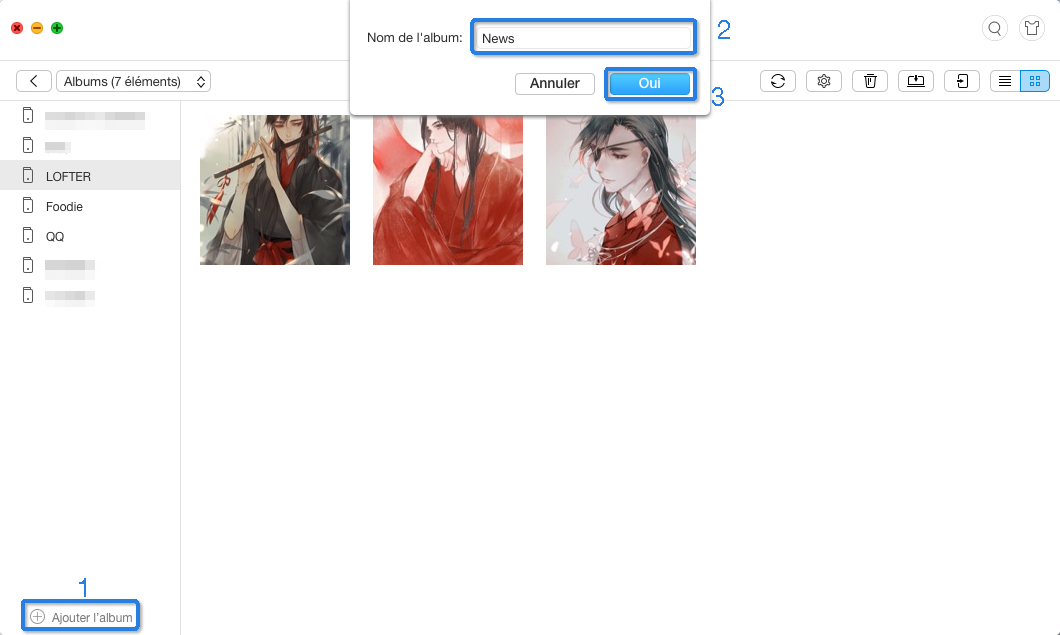Select the QQ album
Viewport: 1060px width, 635px height.
point(90,236)
